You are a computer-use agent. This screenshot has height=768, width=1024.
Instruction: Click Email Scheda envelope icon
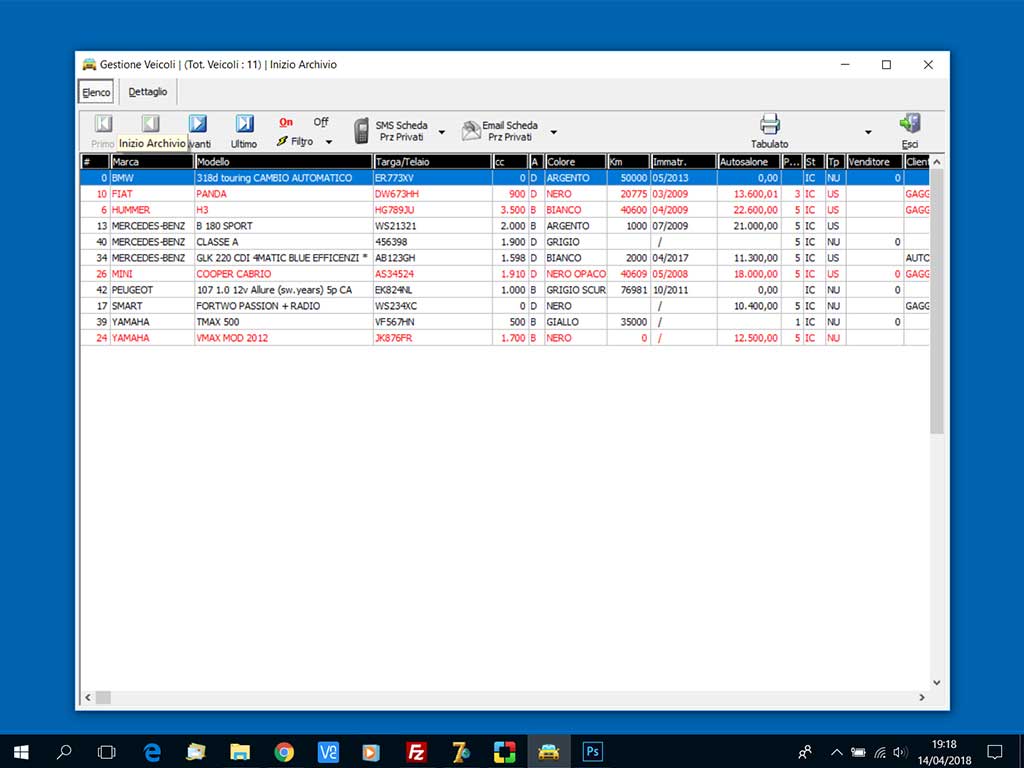(x=471, y=131)
